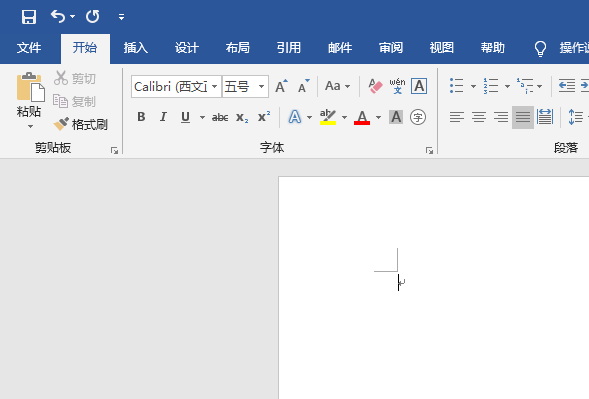Apply character border icon
This screenshot has height=399, width=589.
click(x=419, y=86)
